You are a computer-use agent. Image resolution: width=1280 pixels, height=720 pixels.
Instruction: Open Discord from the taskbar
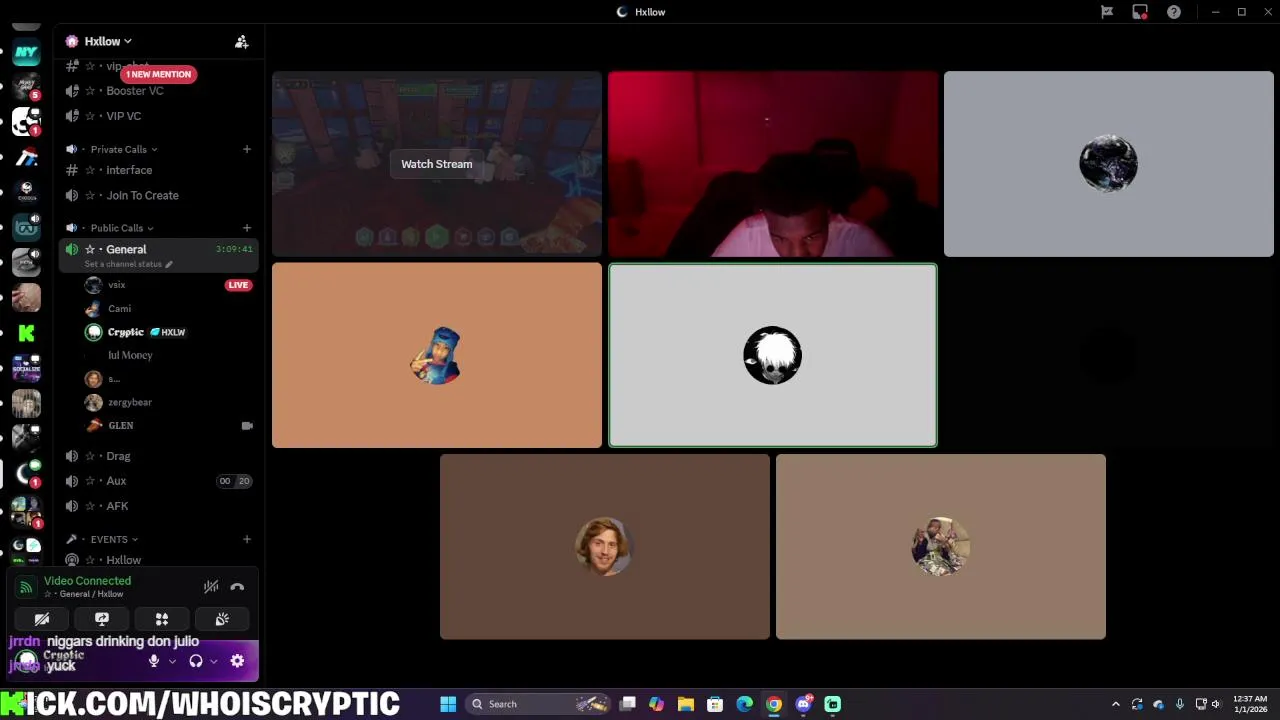[x=803, y=704]
